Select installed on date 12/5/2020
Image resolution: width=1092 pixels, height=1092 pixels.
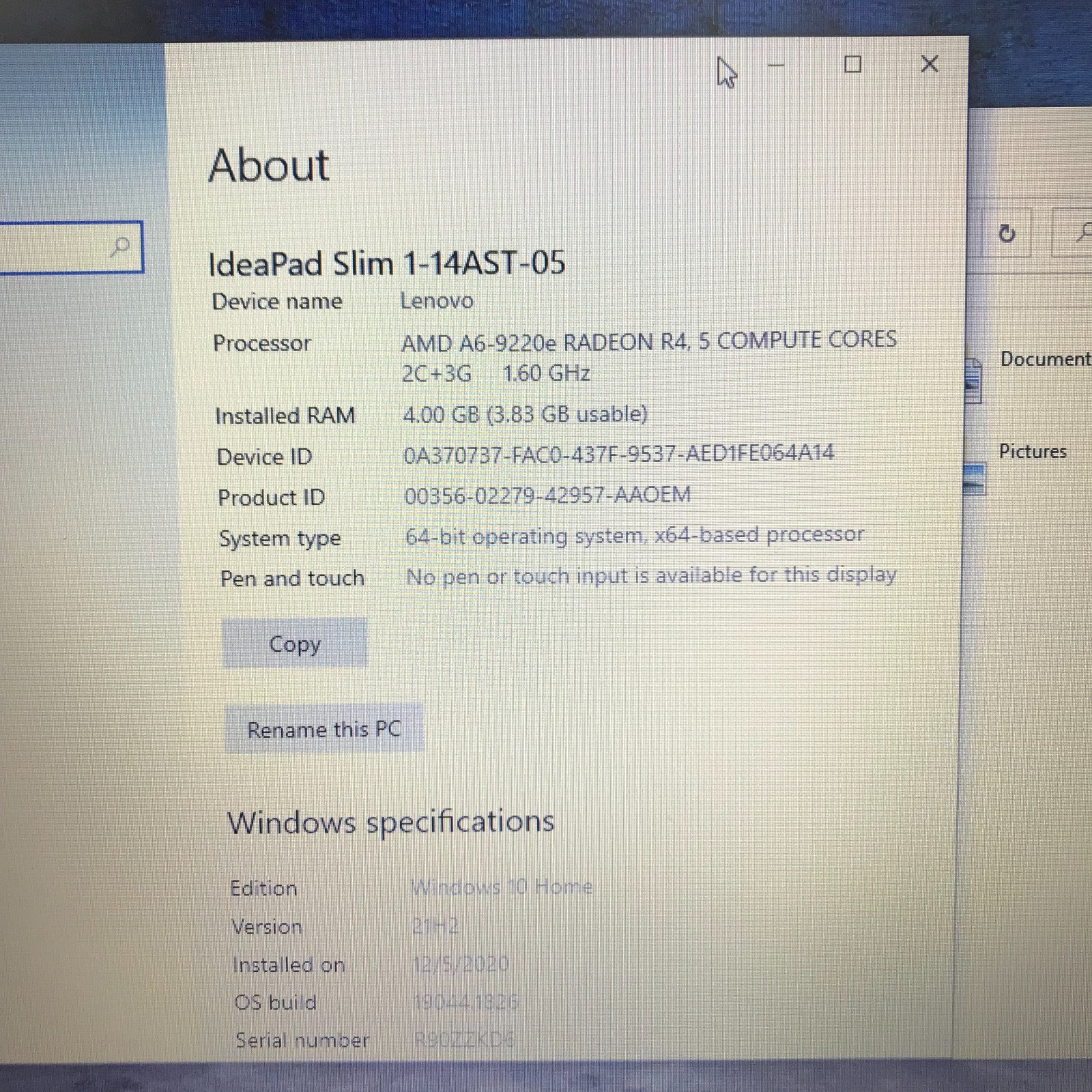(x=461, y=964)
